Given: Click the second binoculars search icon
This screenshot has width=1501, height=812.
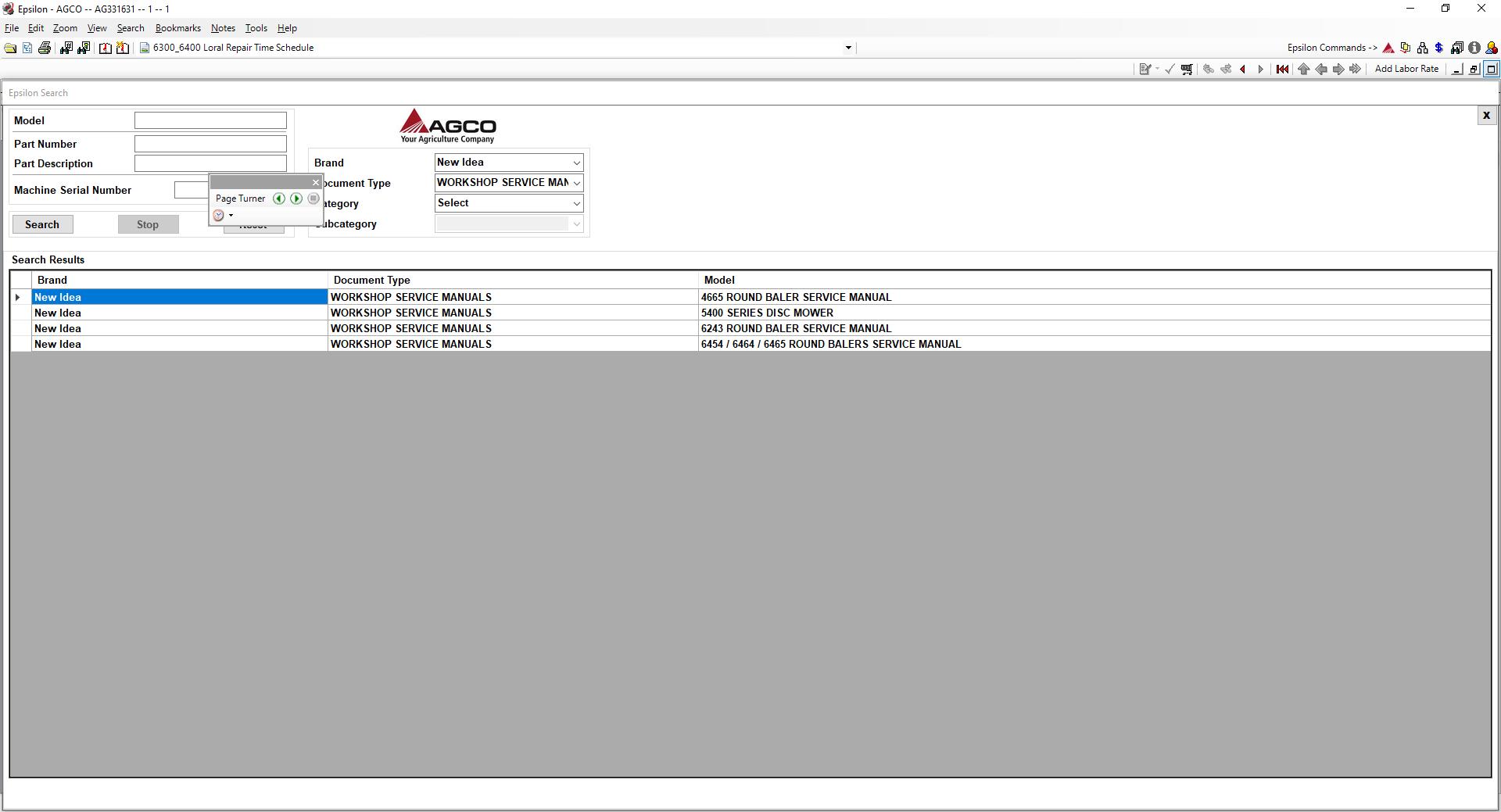Looking at the screenshot, I should (84, 48).
